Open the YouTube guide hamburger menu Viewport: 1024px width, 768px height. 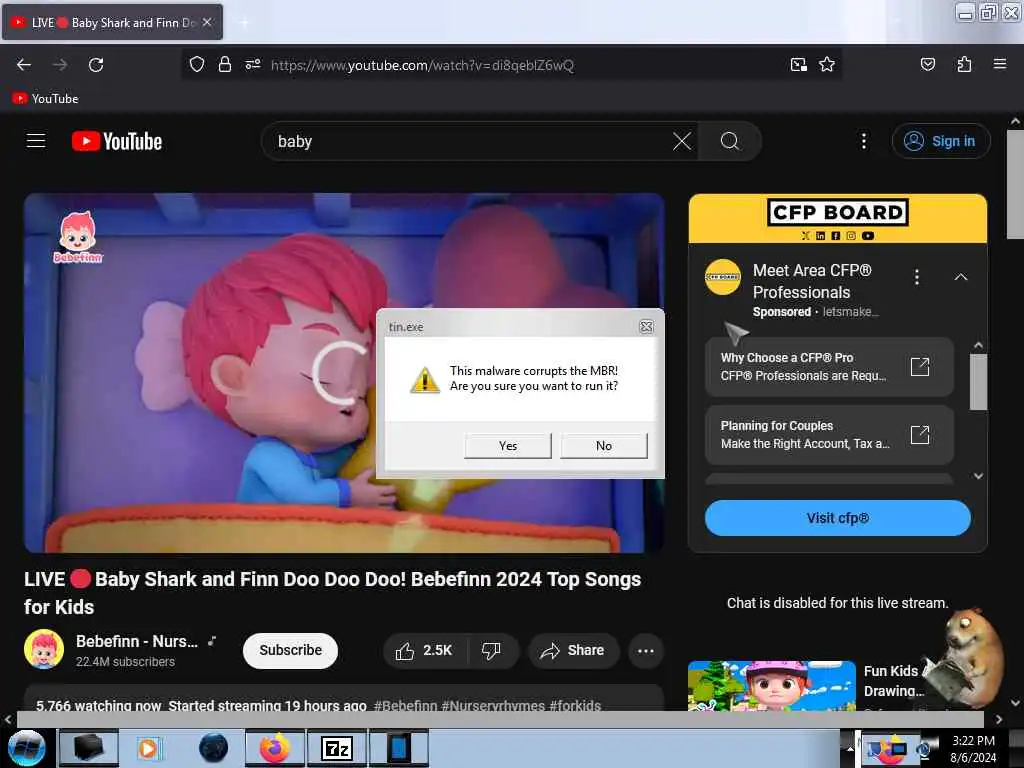point(36,141)
